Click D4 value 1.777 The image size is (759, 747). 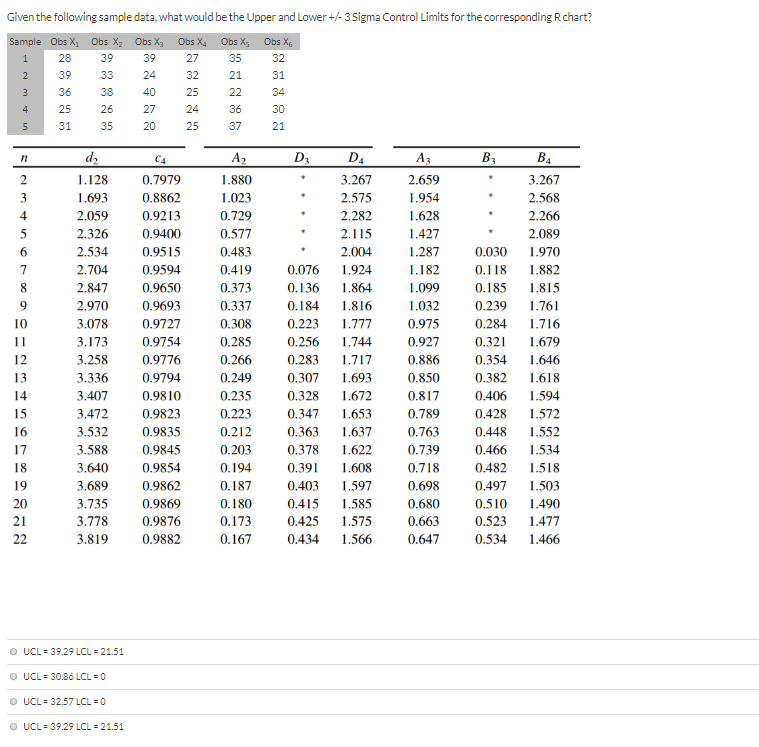pyautogui.click(x=356, y=324)
